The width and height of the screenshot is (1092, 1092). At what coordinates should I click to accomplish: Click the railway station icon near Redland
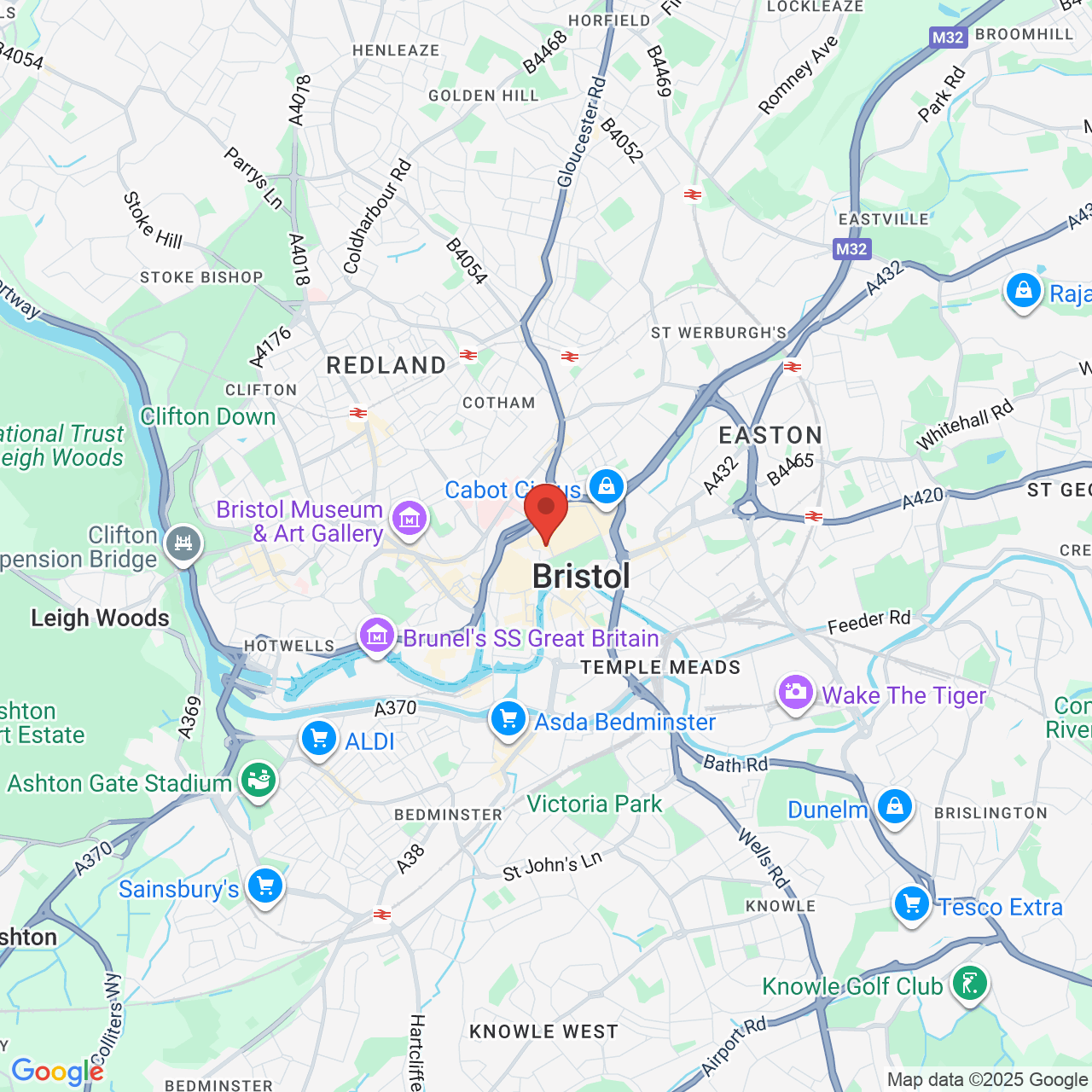coord(468,355)
